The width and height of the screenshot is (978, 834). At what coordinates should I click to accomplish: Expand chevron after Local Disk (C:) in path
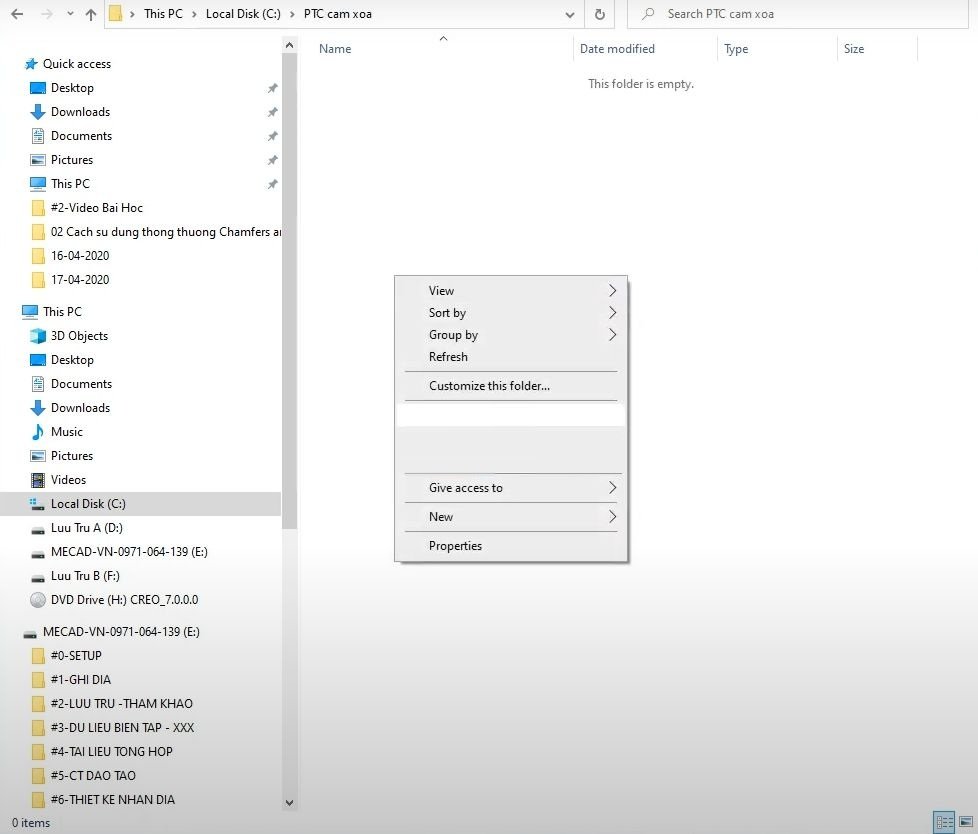[x=292, y=14]
